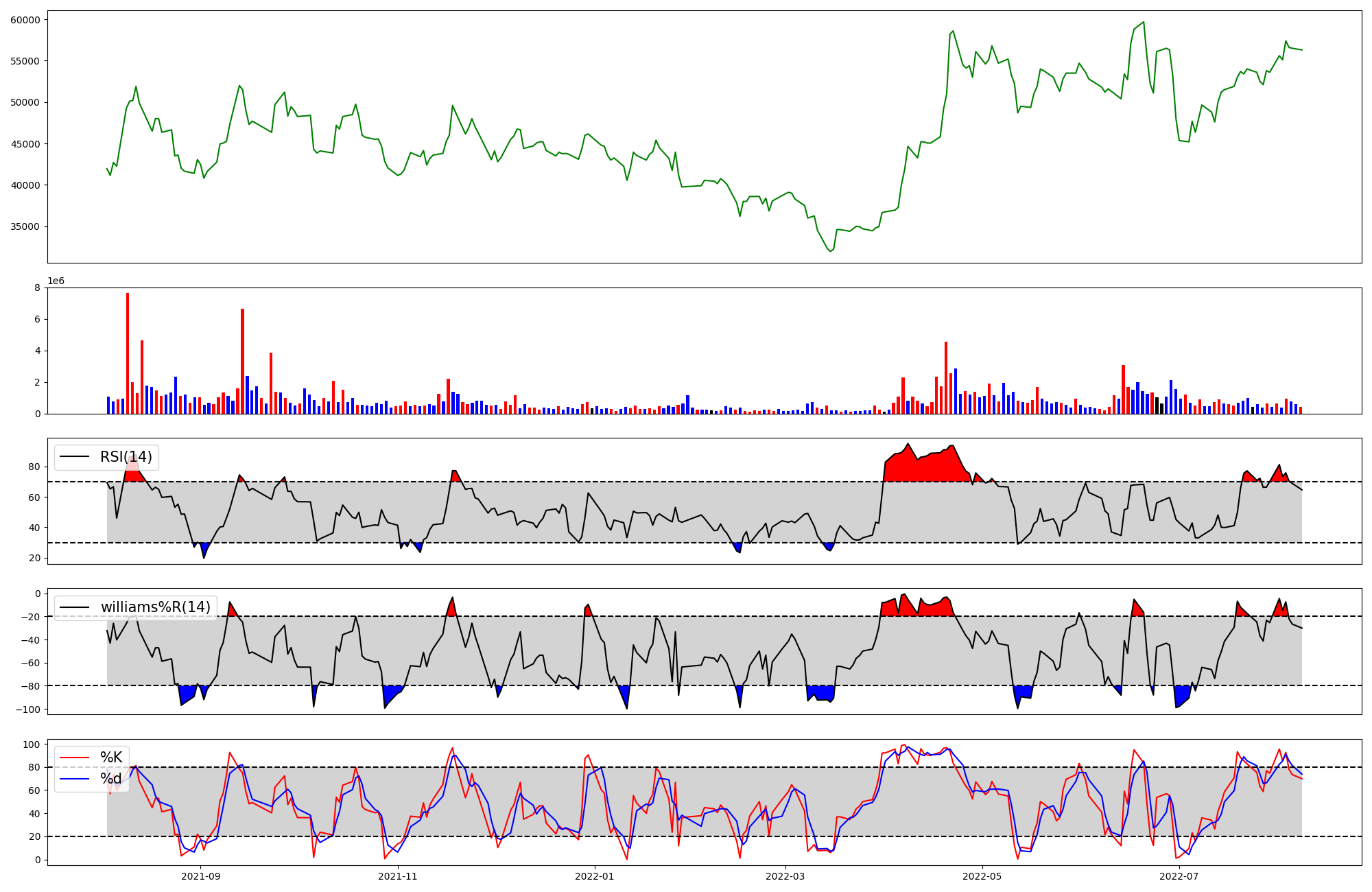
Task: Click the tallest red volume bar
Action: click(x=128, y=353)
